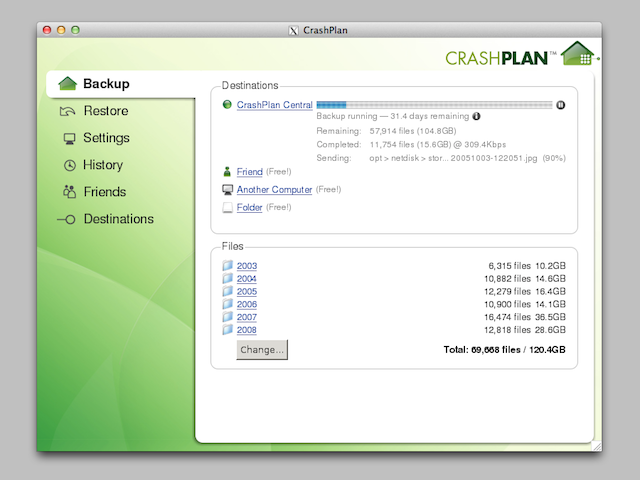Click the CrashPlan logo house icon
Image resolution: width=640 pixels, height=480 pixels.
(578, 53)
